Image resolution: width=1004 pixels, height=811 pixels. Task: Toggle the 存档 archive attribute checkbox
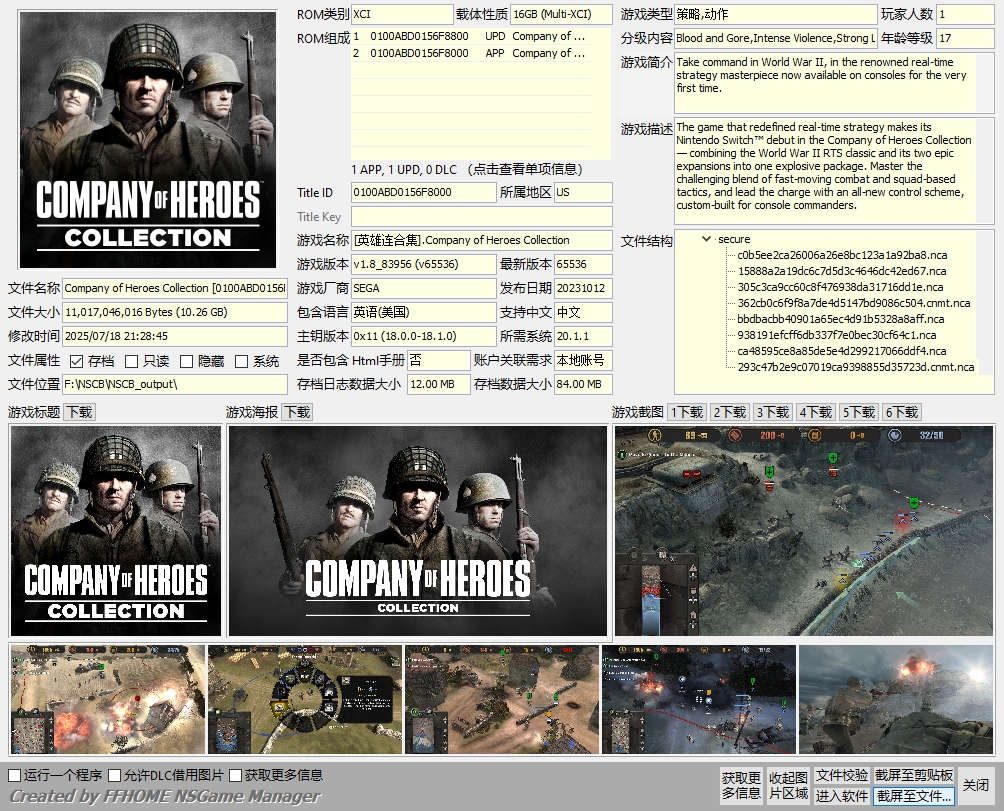76,362
